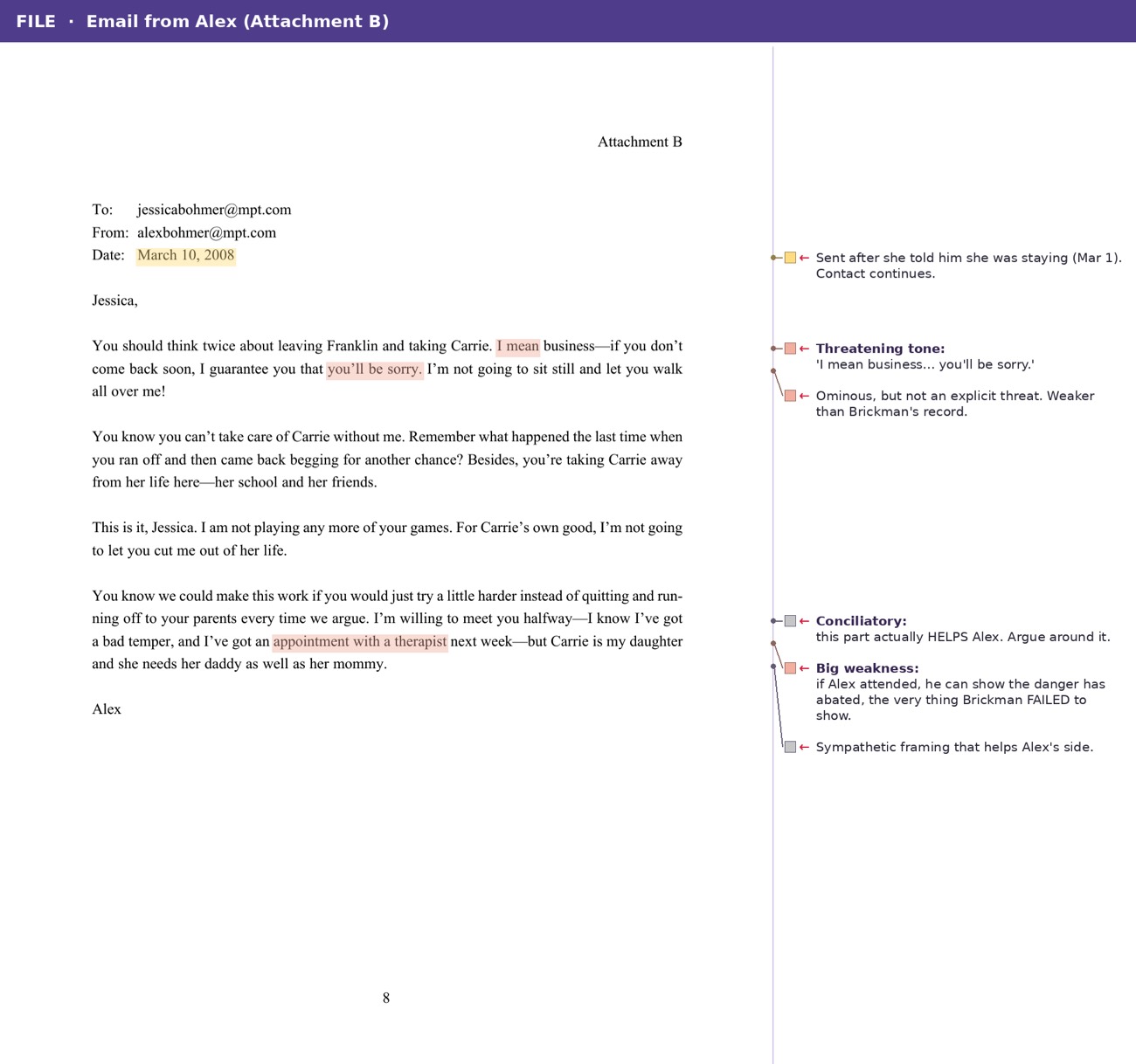Screen dimensions: 1136x1064
Task: Click the red swatch beside Big weakness
Action: pyautogui.click(x=790, y=668)
